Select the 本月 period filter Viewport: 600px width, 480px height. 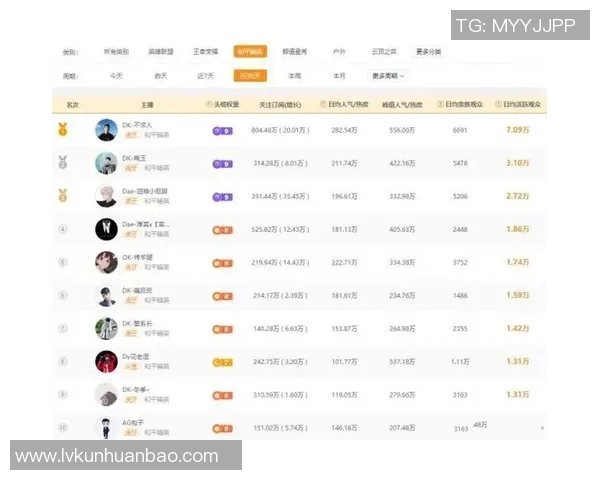[x=339, y=76]
